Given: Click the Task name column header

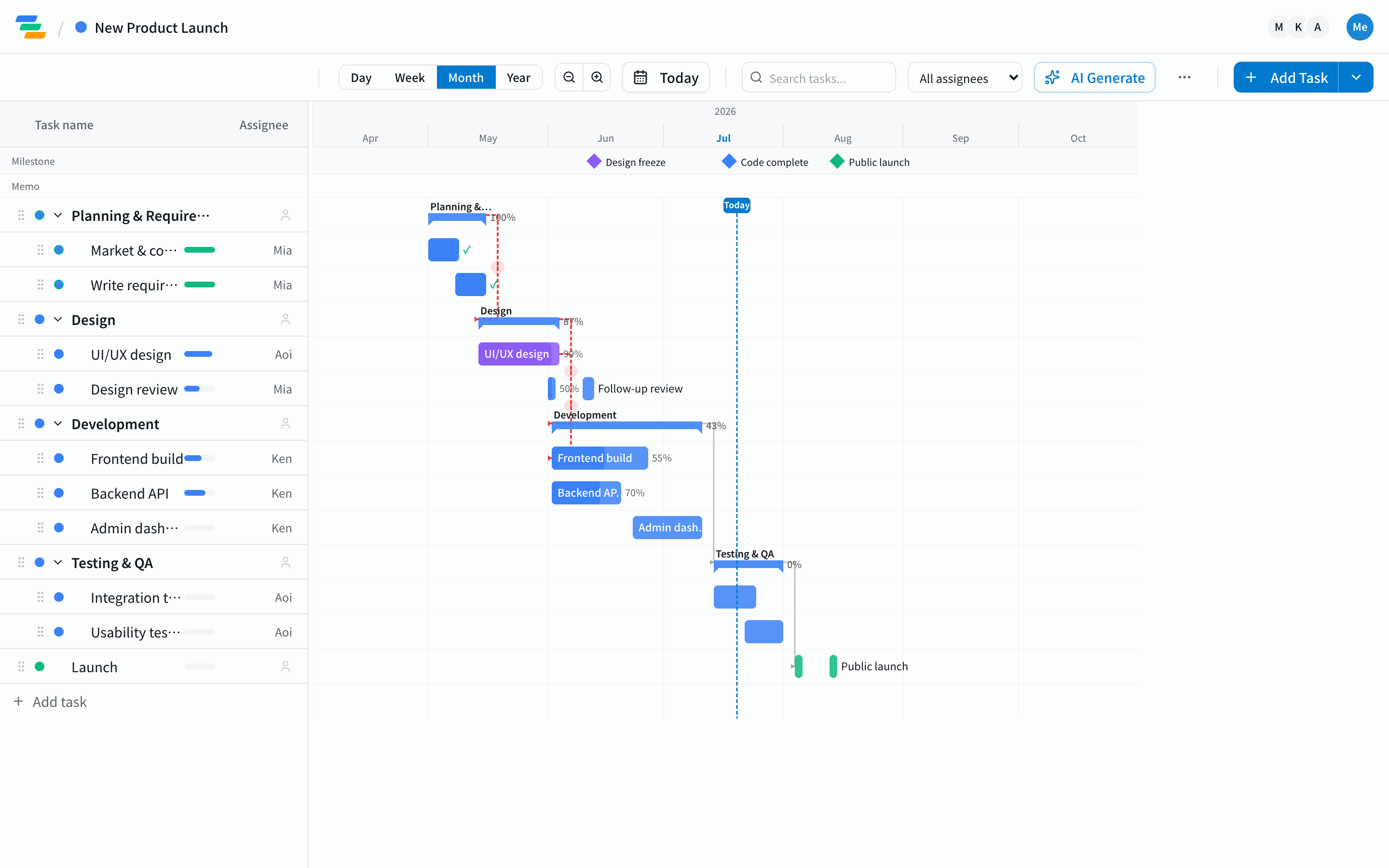Looking at the screenshot, I should [x=64, y=124].
